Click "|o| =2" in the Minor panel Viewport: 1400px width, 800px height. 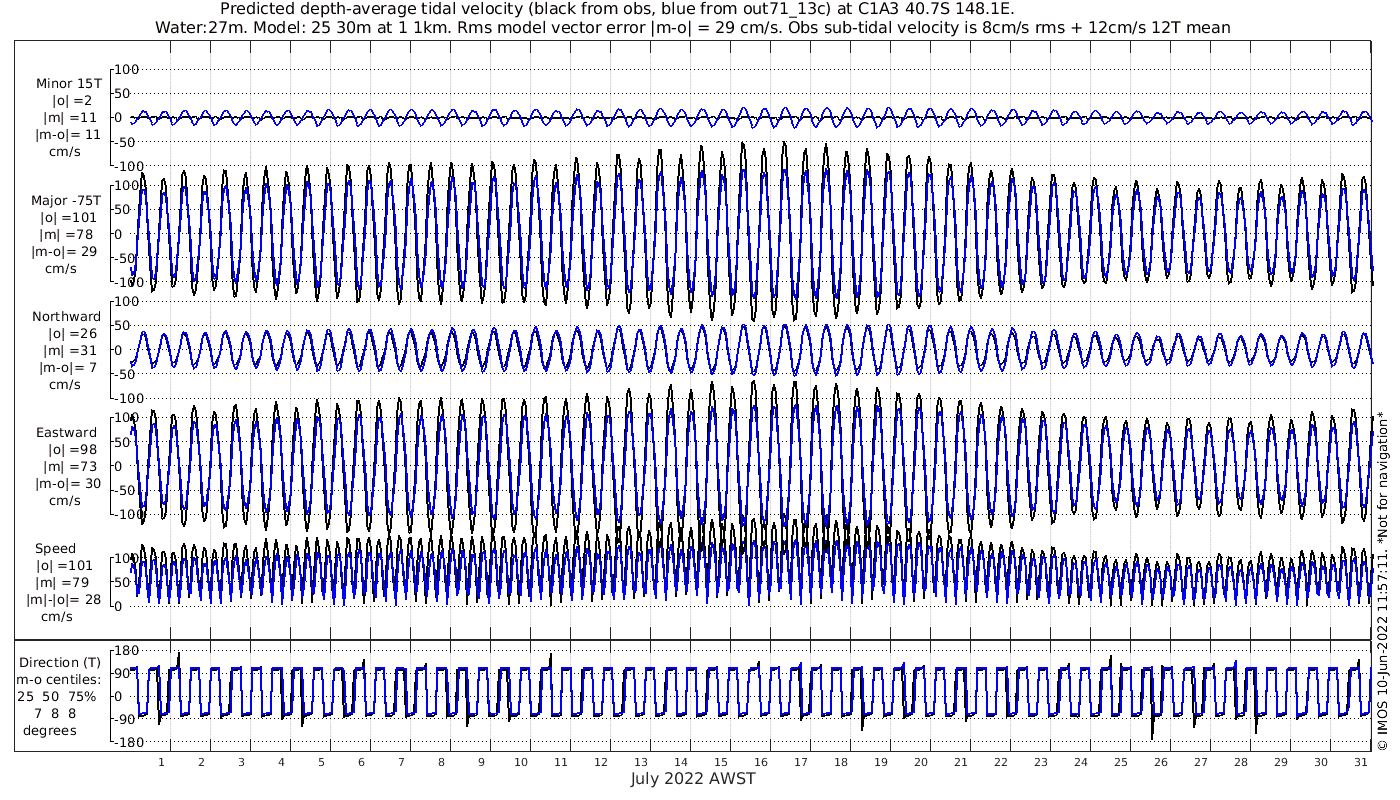pyautogui.click(x=72, y=101)
